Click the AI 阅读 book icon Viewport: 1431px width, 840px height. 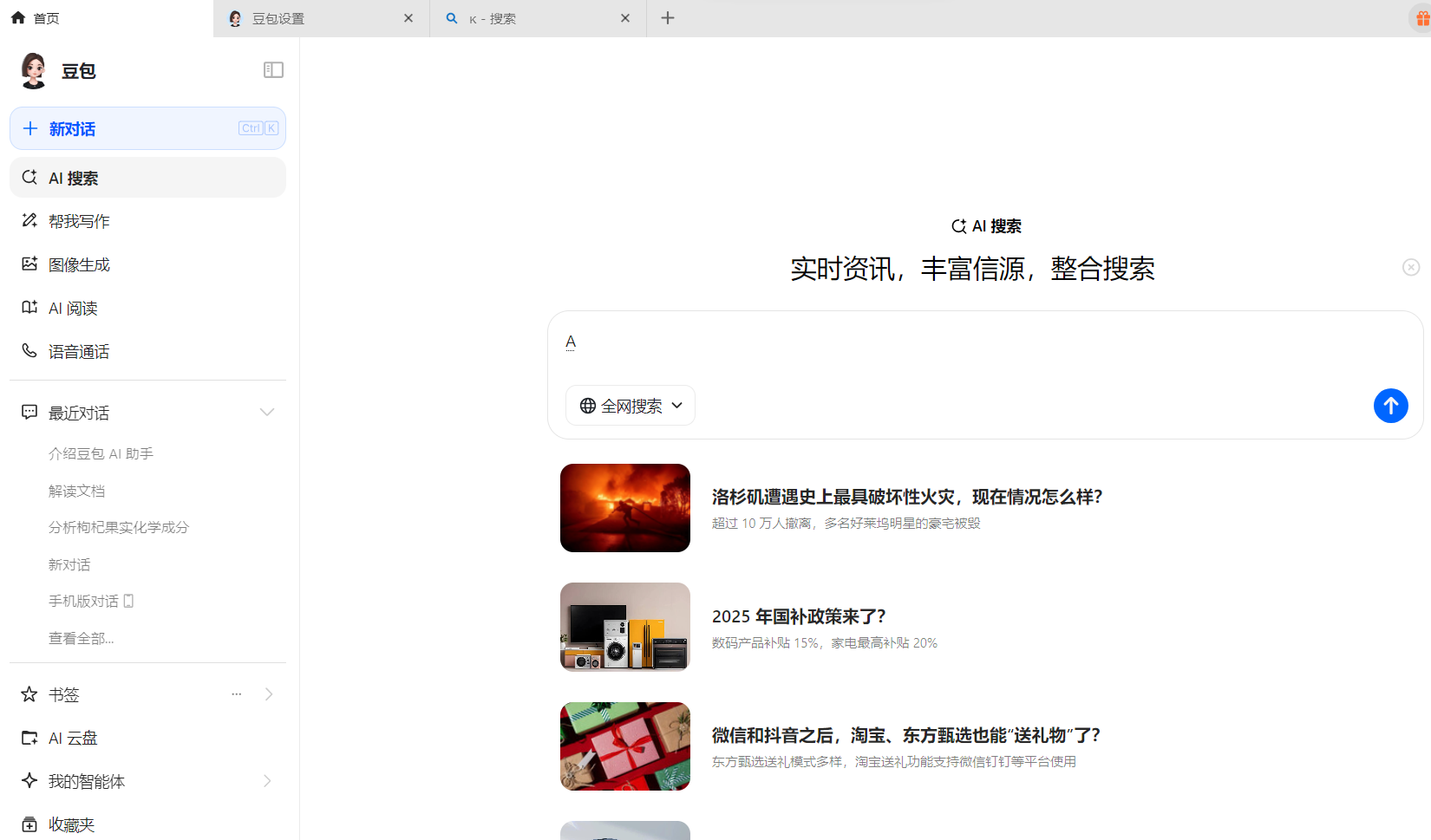(x=29, y=307)
